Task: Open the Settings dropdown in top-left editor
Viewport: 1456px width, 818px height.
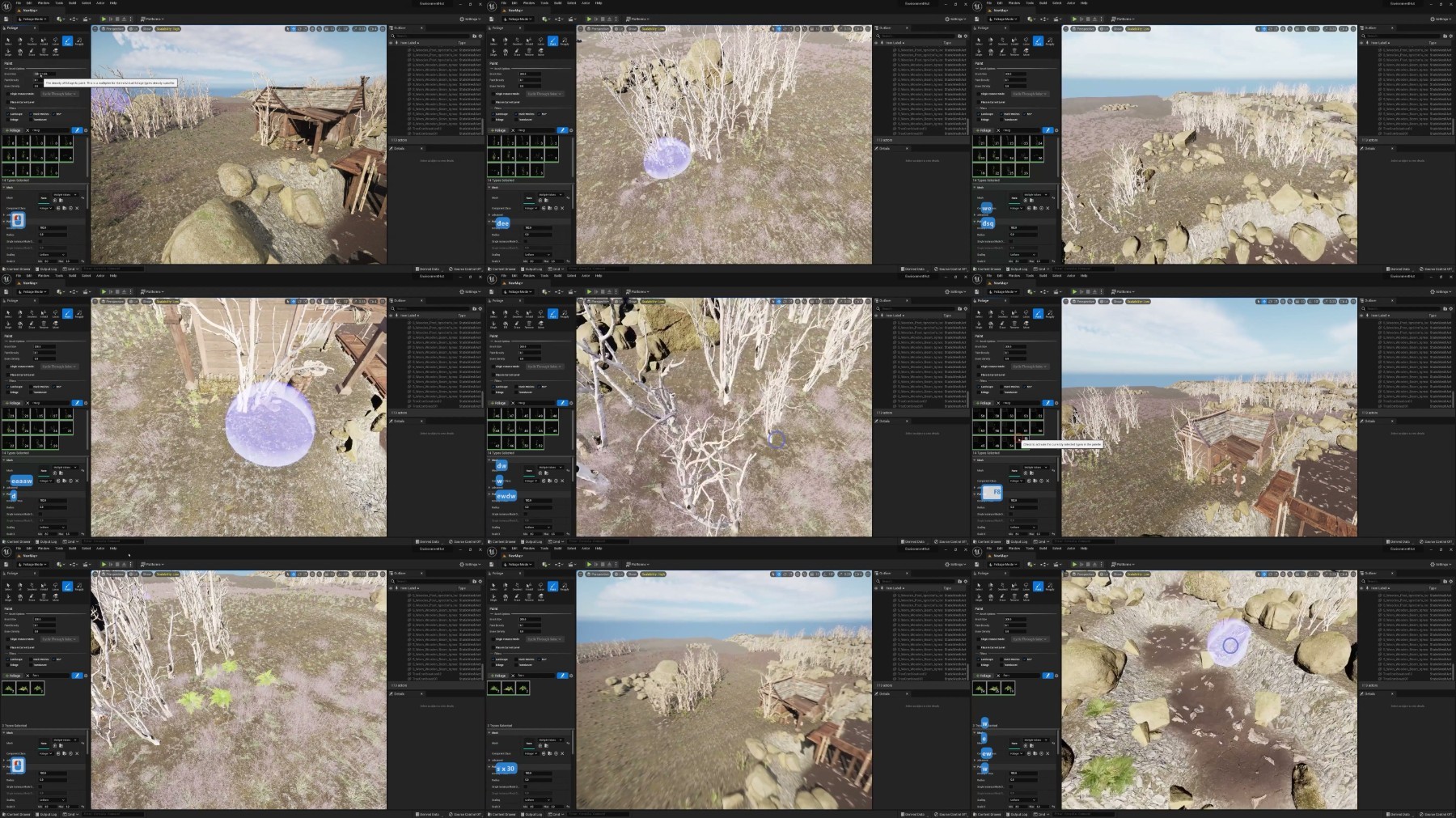Action: [470, 19]
